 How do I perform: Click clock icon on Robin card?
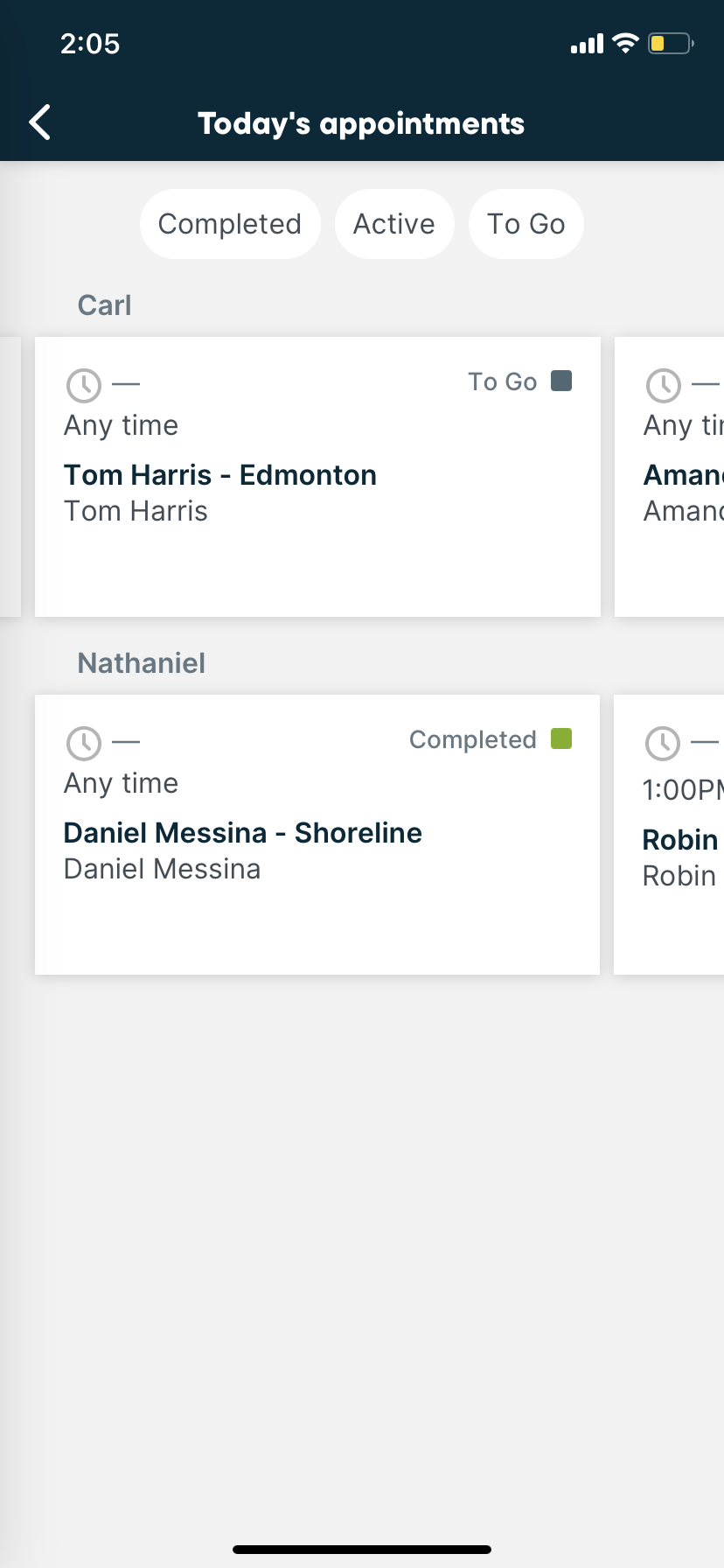(662, 743)
